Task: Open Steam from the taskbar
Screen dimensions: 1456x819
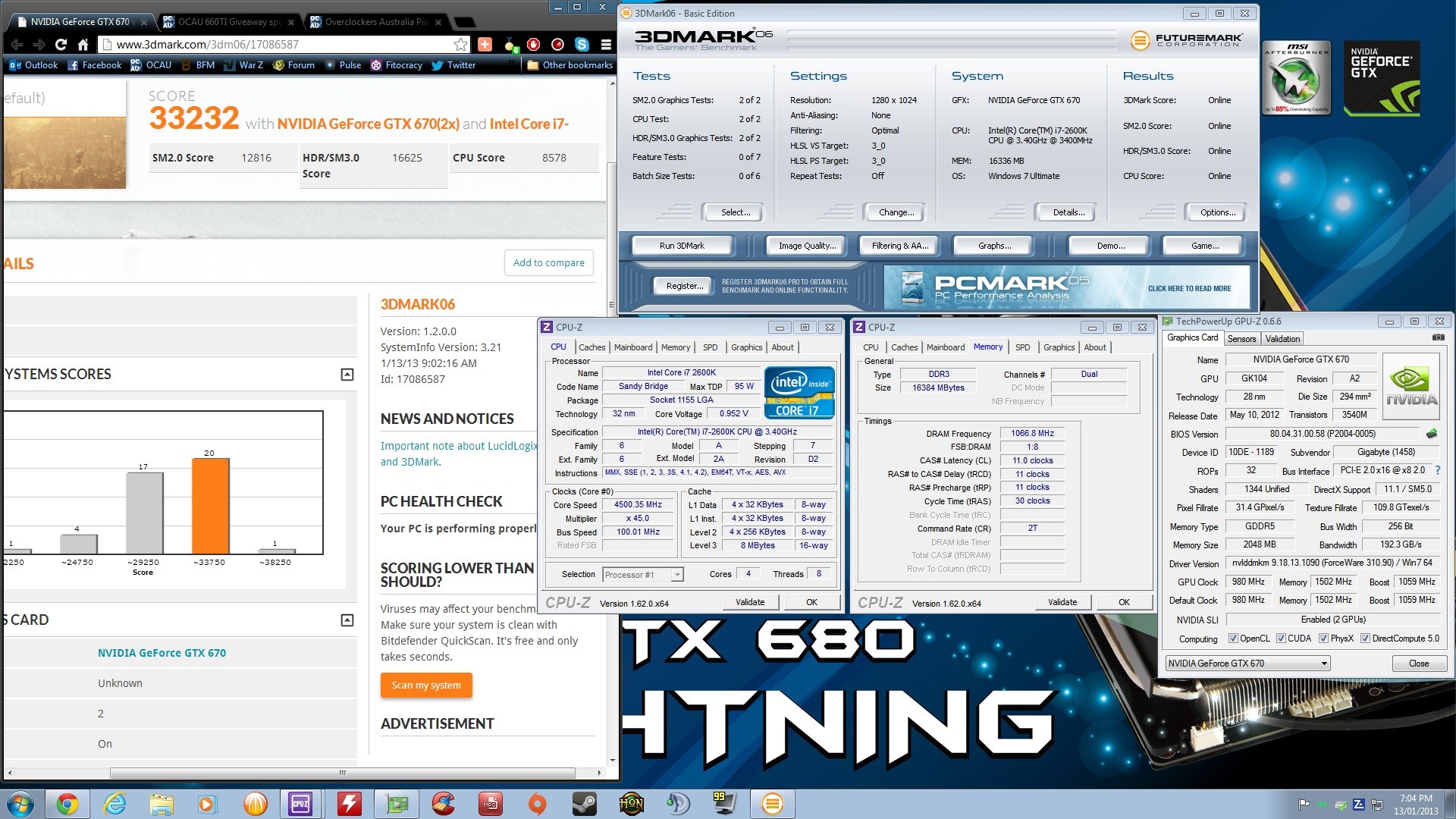Action: 584,804
